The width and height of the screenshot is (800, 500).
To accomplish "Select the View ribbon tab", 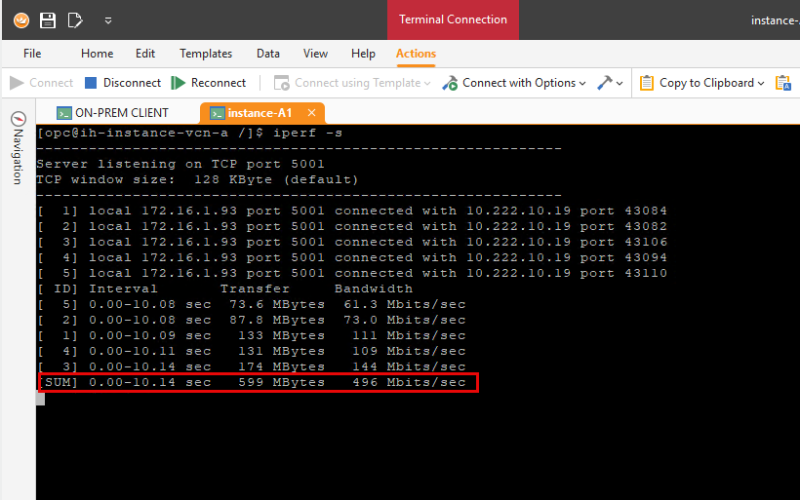I will click(315, 54).
